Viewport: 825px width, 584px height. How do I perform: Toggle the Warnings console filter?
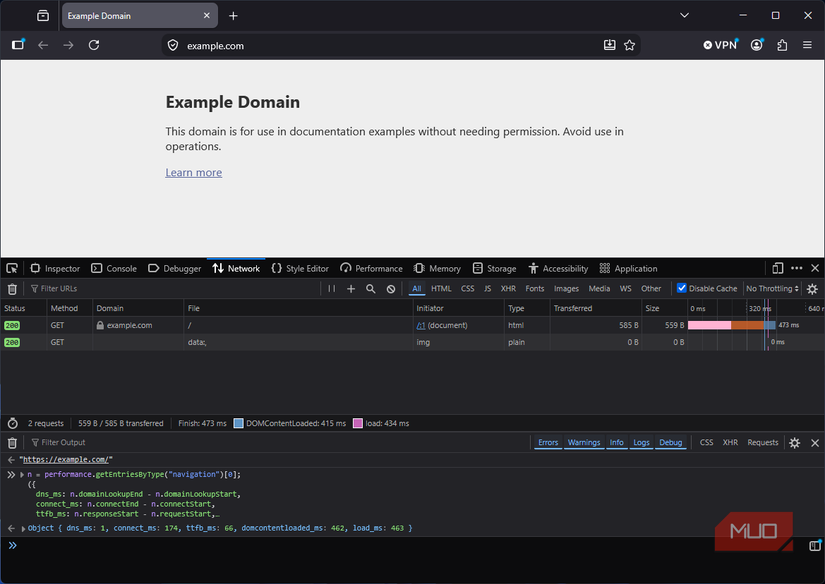583,442
